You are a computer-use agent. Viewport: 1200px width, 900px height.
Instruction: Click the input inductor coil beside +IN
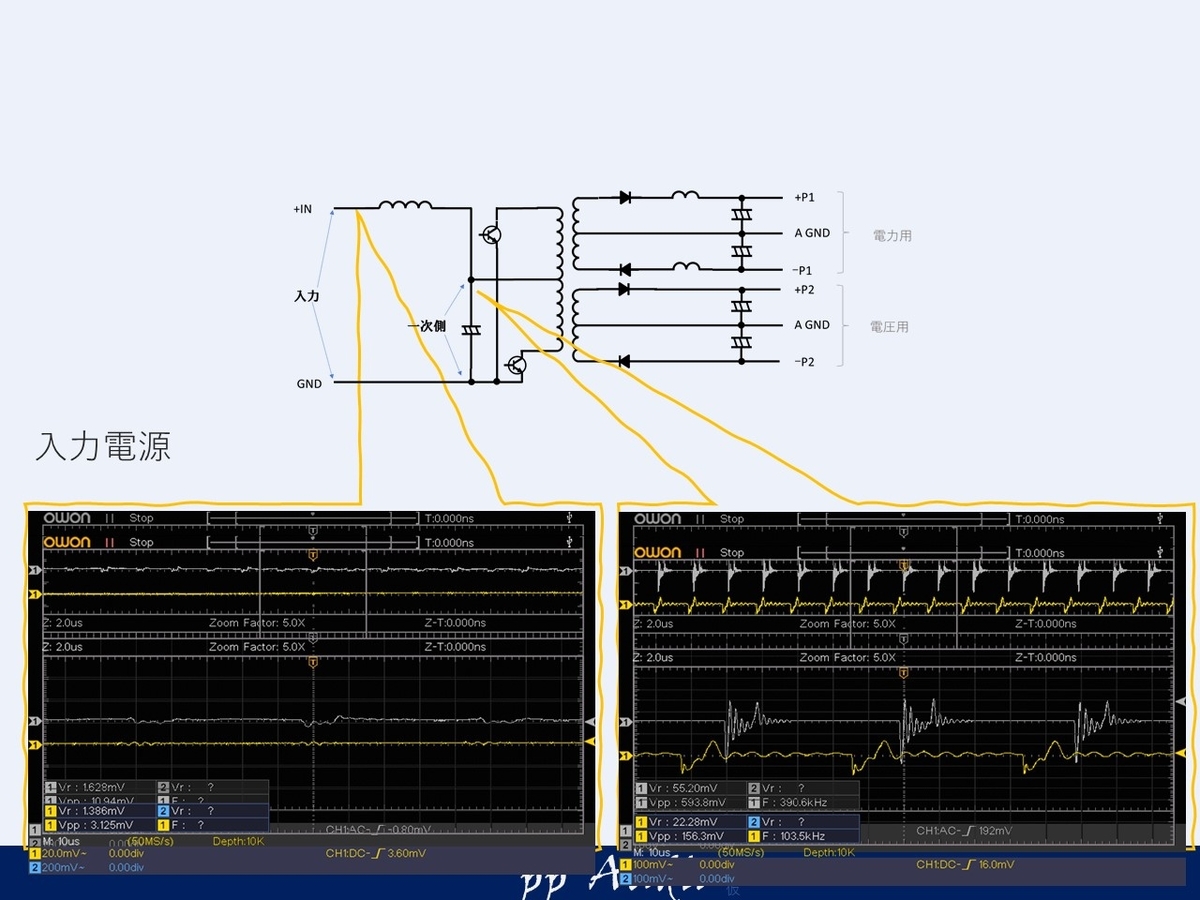[405, 205]
